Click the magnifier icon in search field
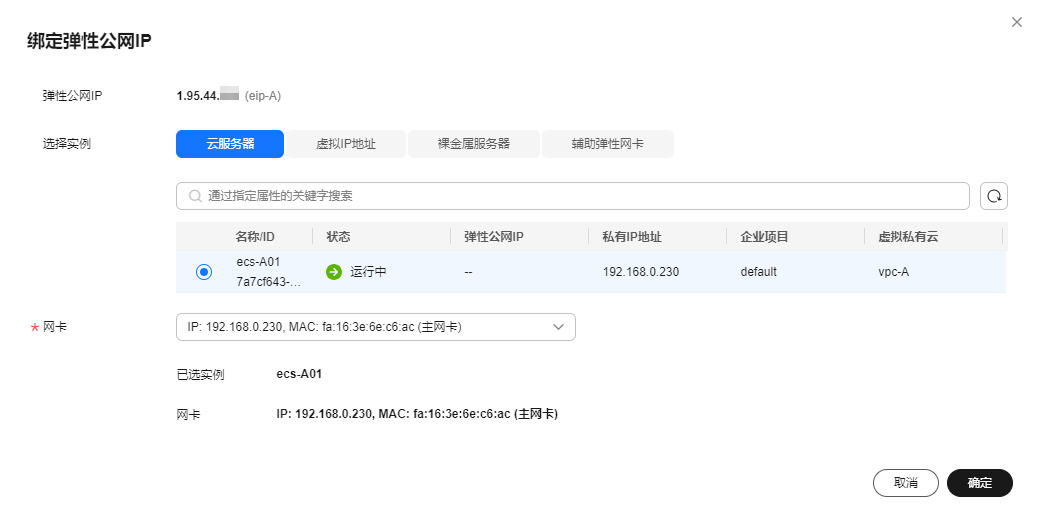 (x=195, y=196)
